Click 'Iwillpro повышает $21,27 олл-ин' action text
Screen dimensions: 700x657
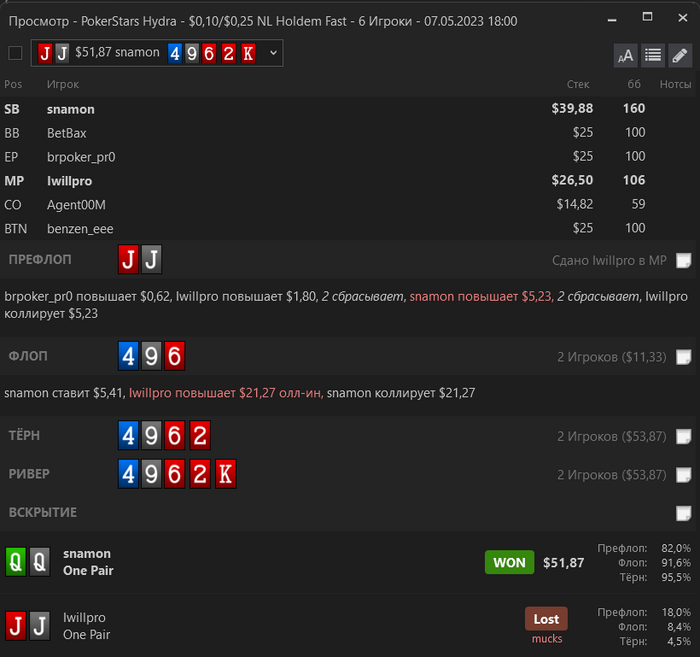point(226,393)
